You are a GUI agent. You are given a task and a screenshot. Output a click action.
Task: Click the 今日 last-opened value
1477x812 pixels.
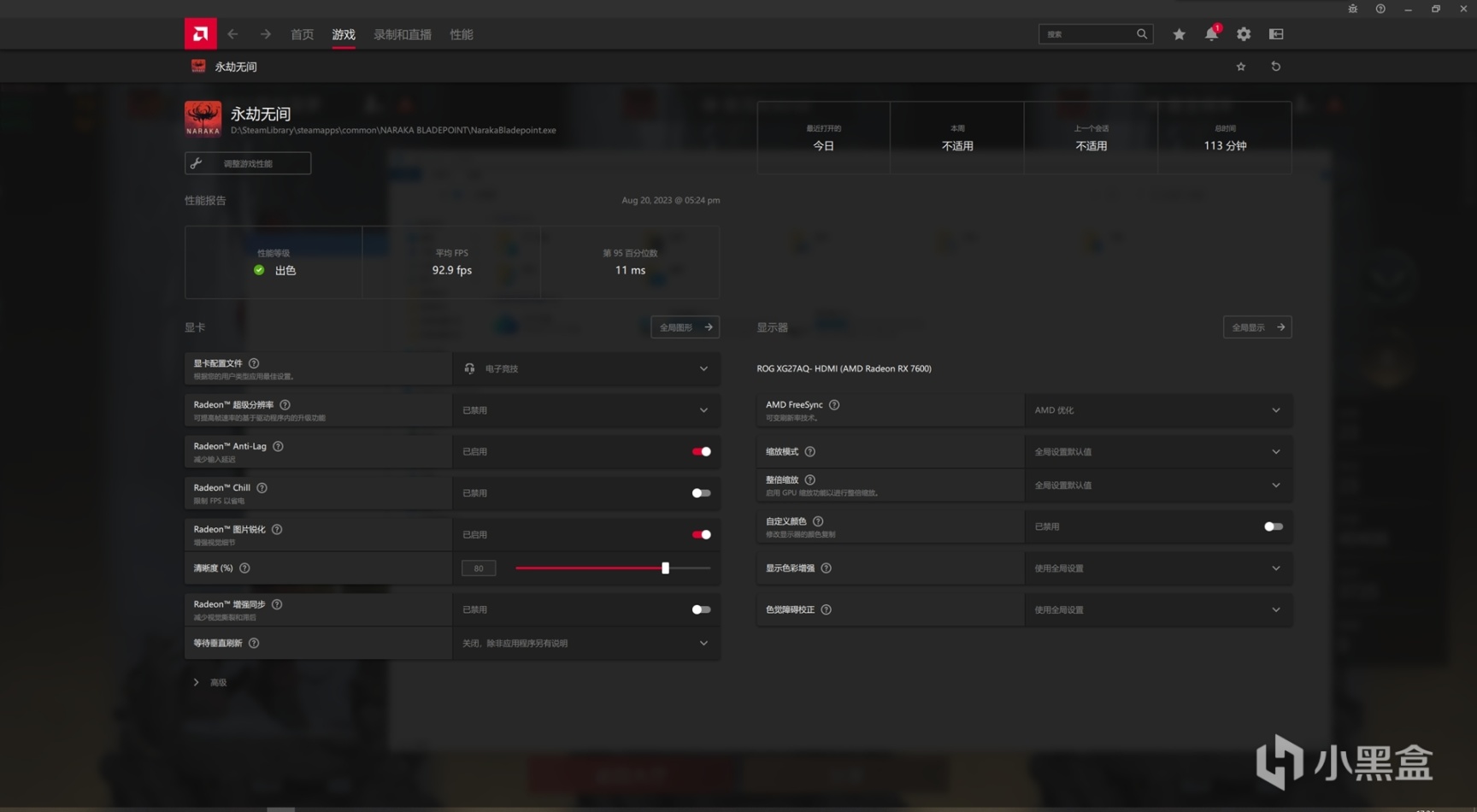tap(824, 146)
